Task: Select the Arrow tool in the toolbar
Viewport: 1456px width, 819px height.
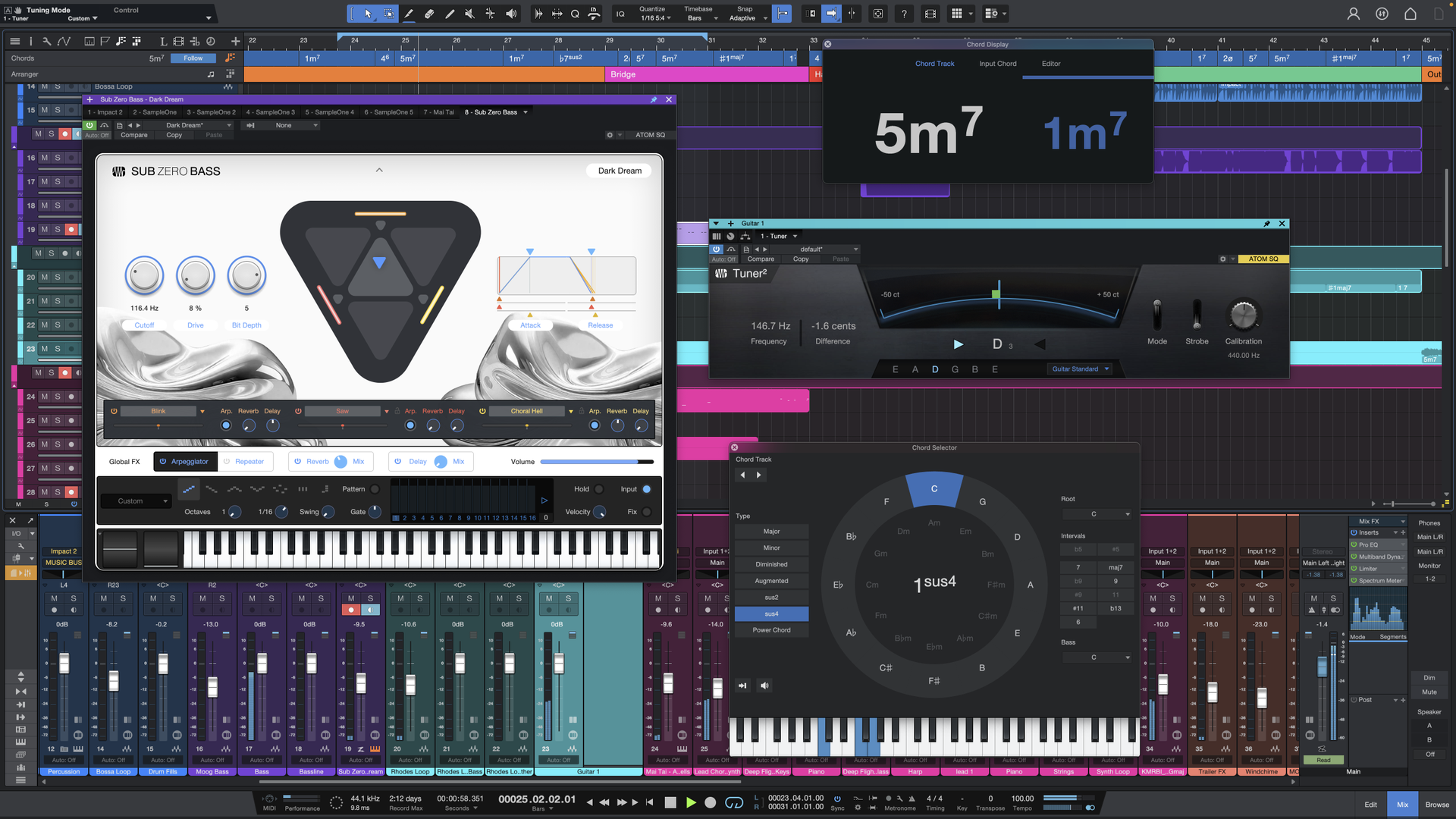Action: pos(368,13)
